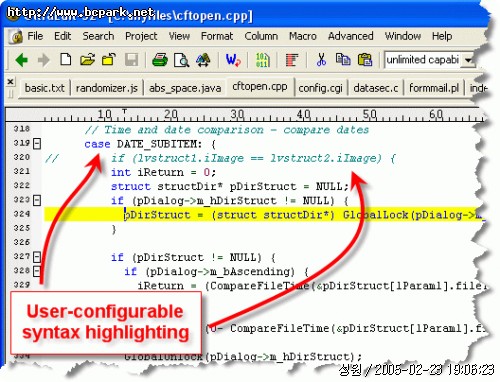Open the find dropdown arrow next to 'unlimited capabi'
Viewport: 500px width, 382px height.
(x=468, y=60)
